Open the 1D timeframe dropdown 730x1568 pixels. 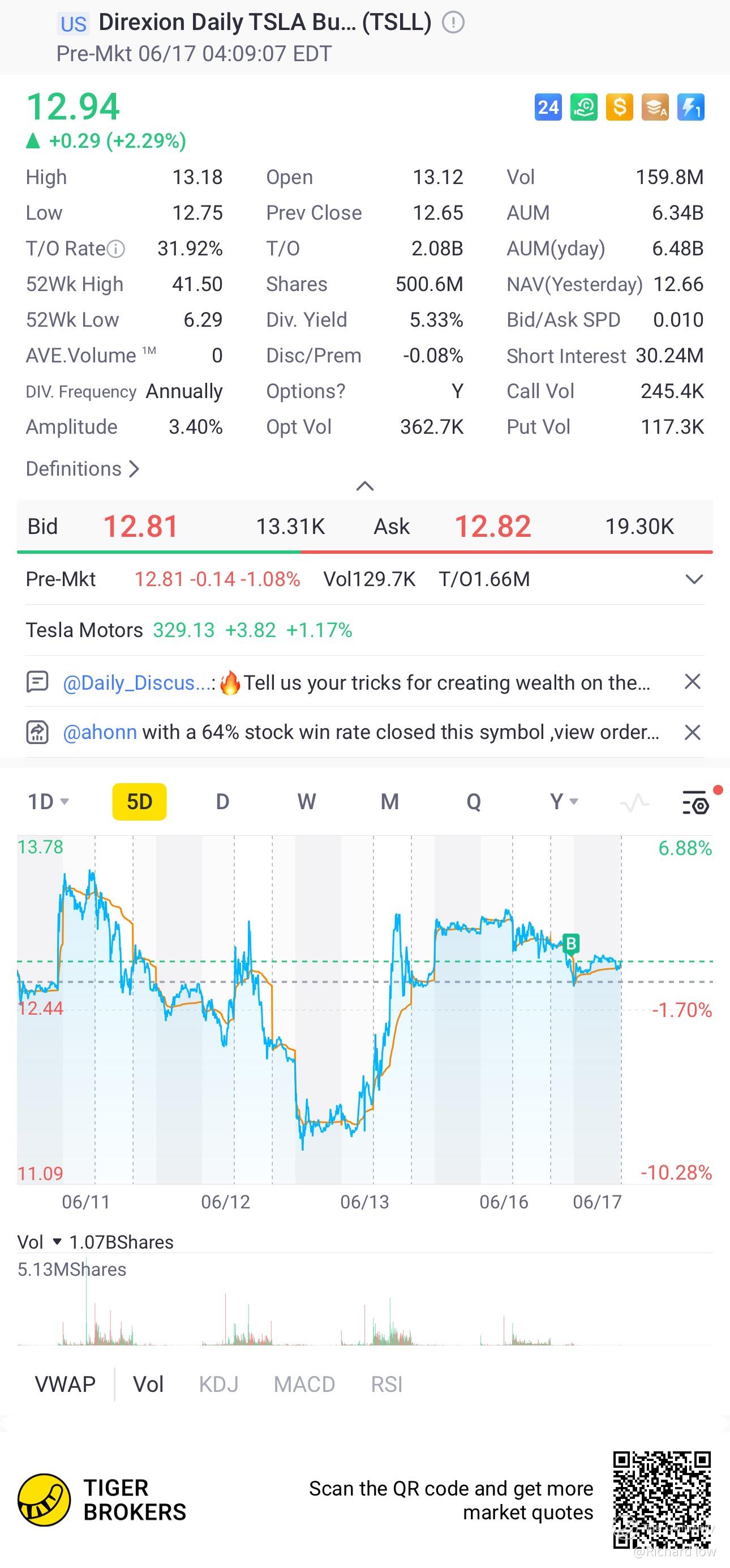48,802
